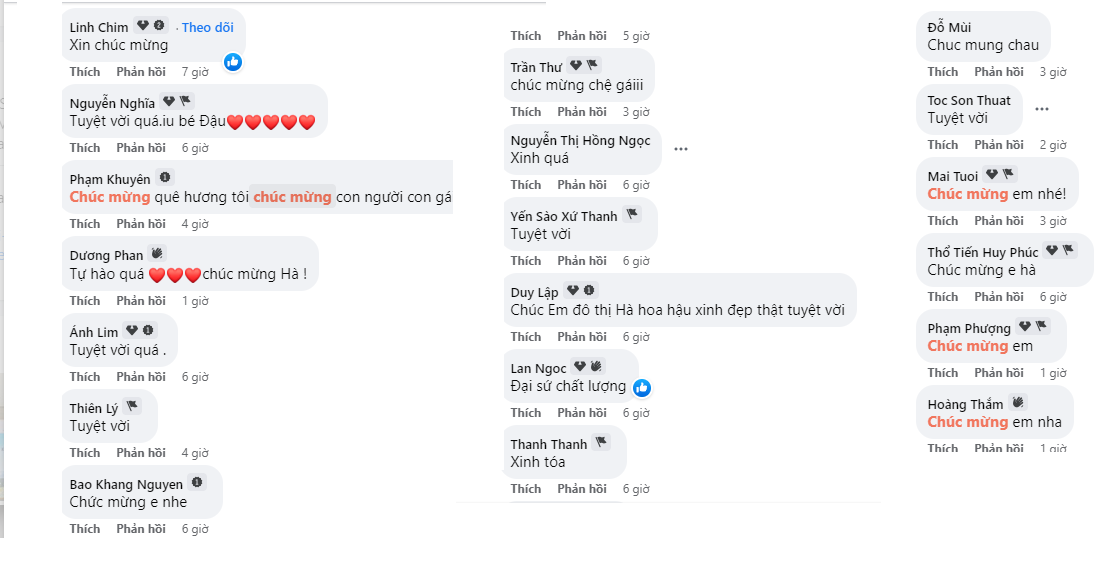Click Phản hồi under Ánh Lim's comment

coord(141,377)
